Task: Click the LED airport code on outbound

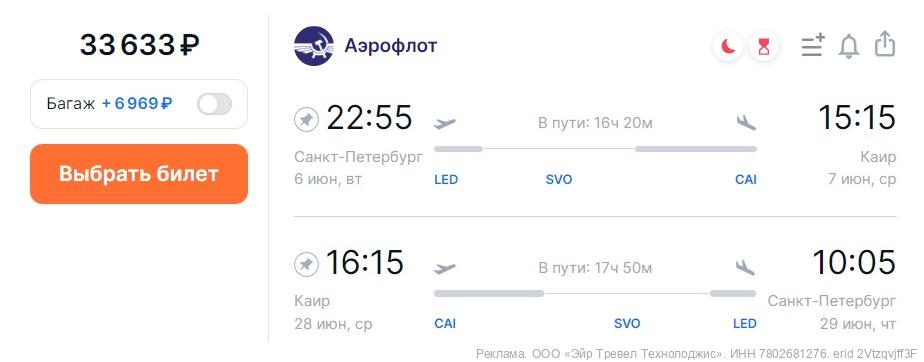Action: point(446,179)
